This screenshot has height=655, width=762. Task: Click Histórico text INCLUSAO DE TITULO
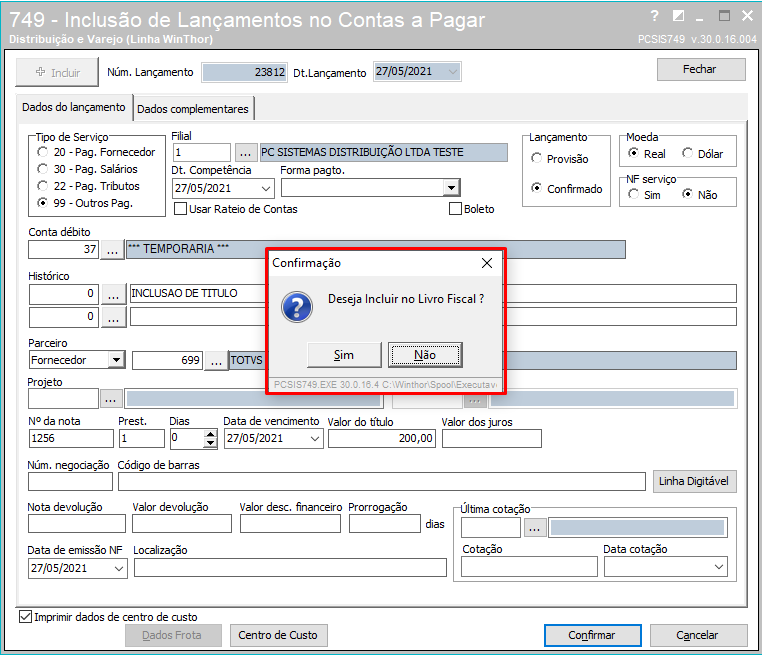(x=184, y=293)
